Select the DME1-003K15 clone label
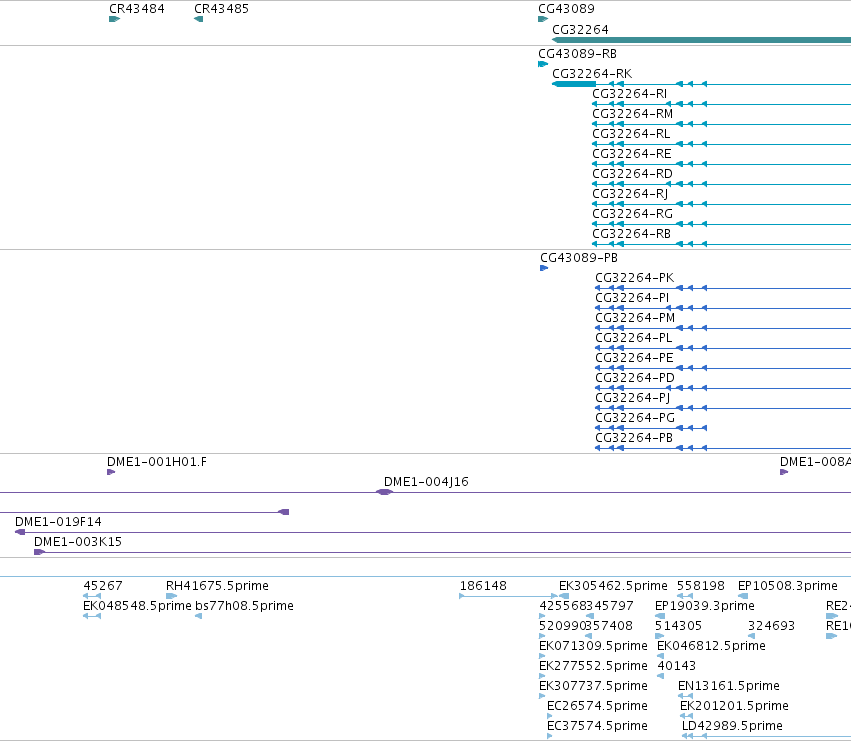Image resolution: width=851 pixels, height=741 pixels. pos(78,541)
